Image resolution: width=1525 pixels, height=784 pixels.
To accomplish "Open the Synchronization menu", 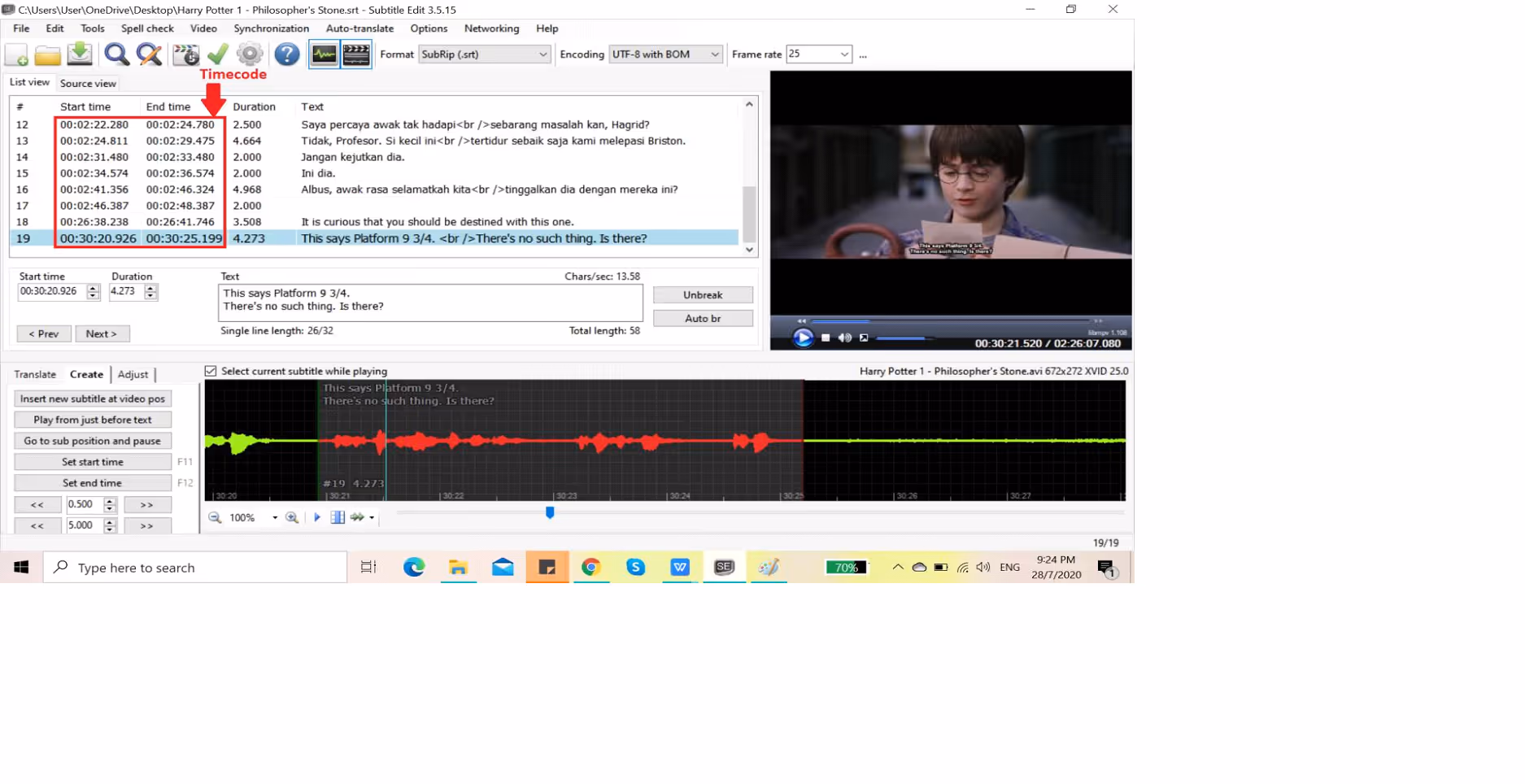I will pyautogui.click(x=271, y=28).
